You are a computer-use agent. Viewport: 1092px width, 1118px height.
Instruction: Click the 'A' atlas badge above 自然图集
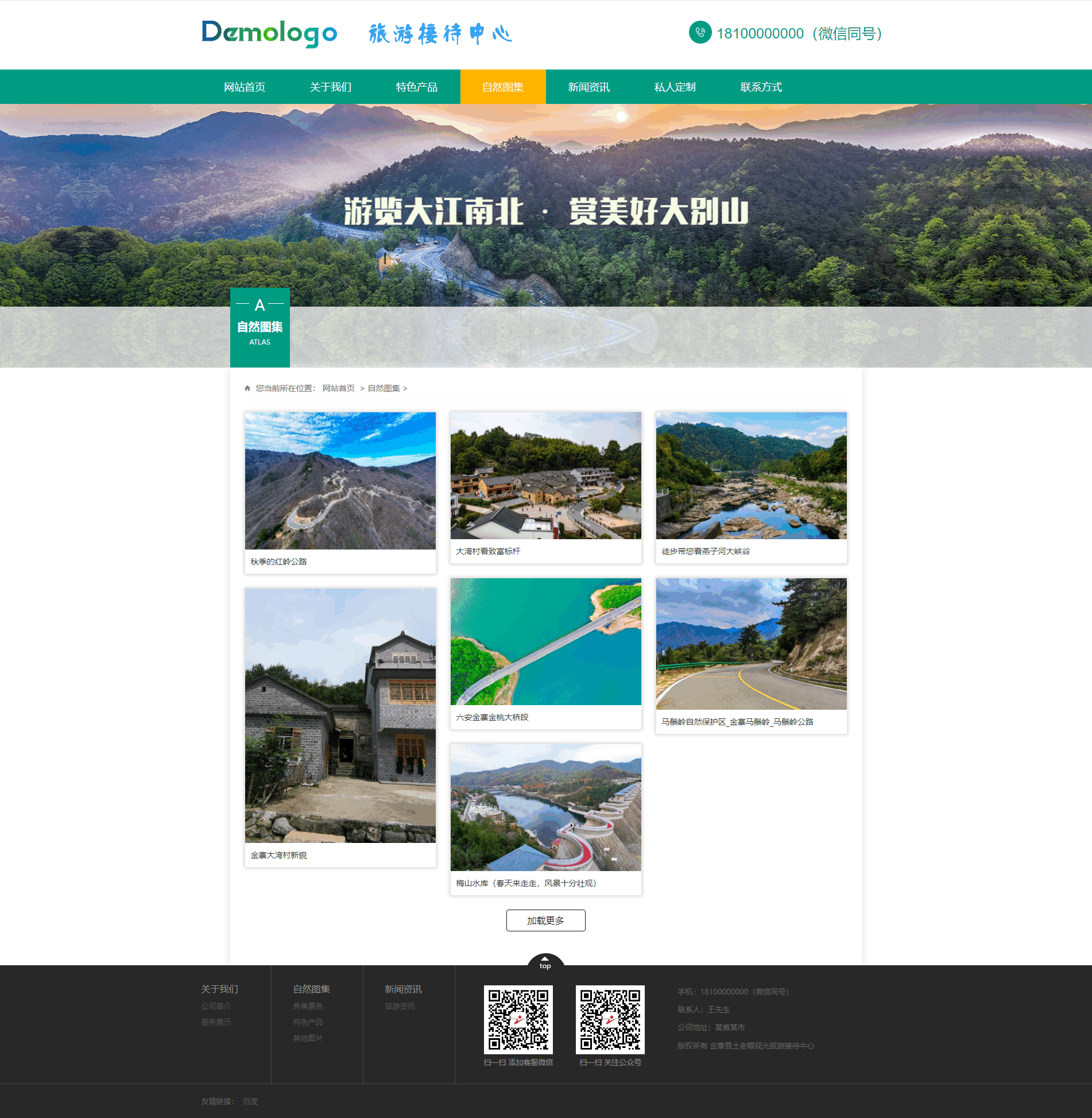pyautogui.click(x=260, y=305)
